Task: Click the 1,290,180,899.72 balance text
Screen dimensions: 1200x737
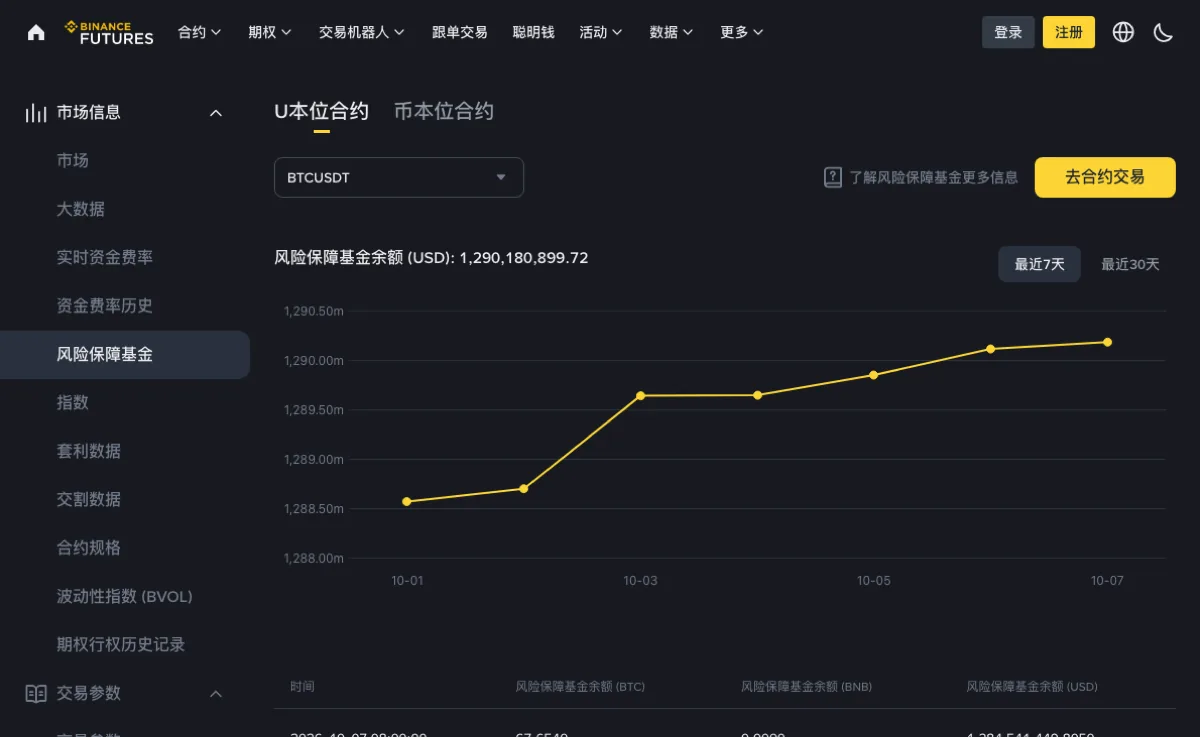Action: coord(524,258)
